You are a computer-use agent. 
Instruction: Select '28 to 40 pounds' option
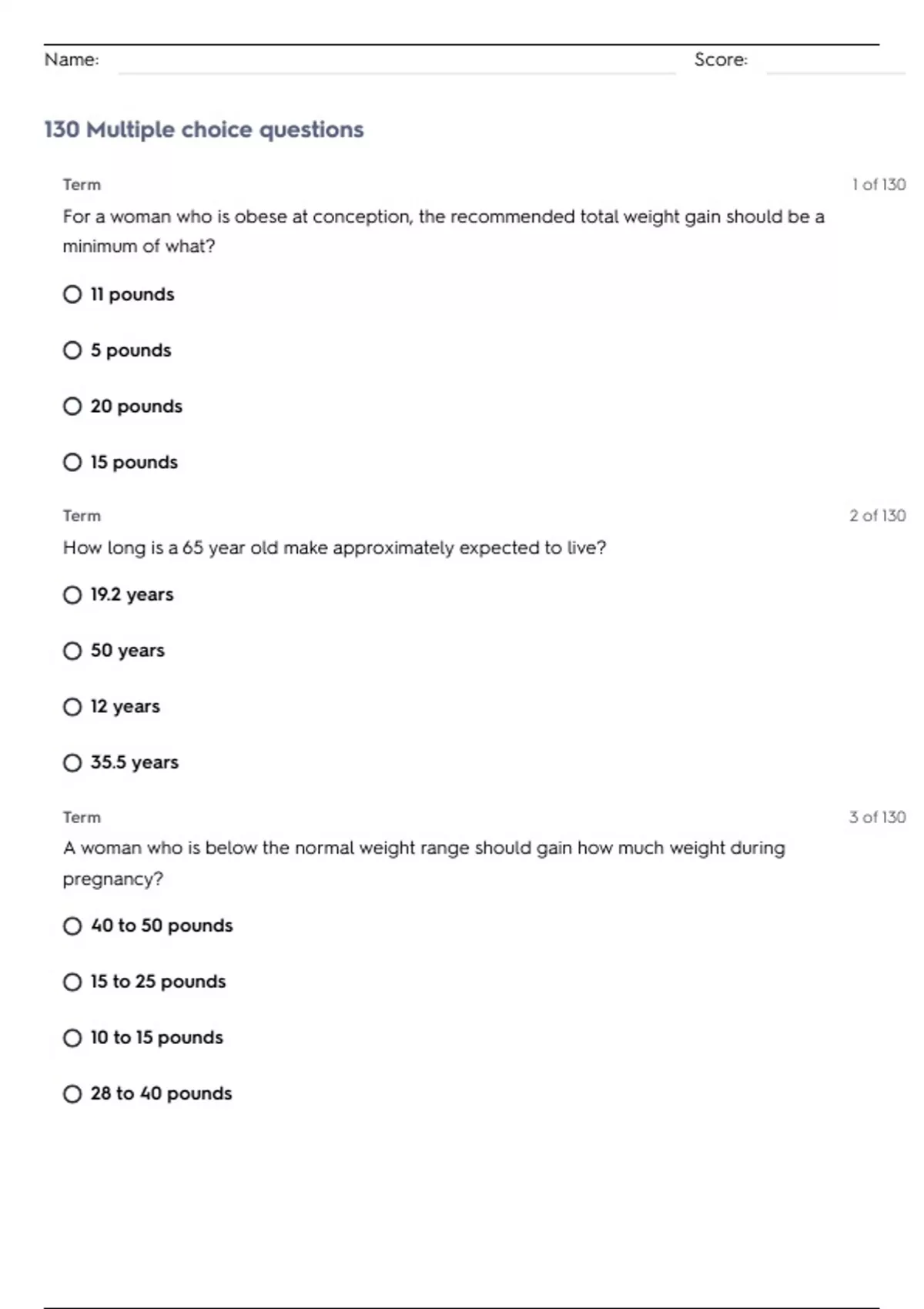pos(72,1093)
